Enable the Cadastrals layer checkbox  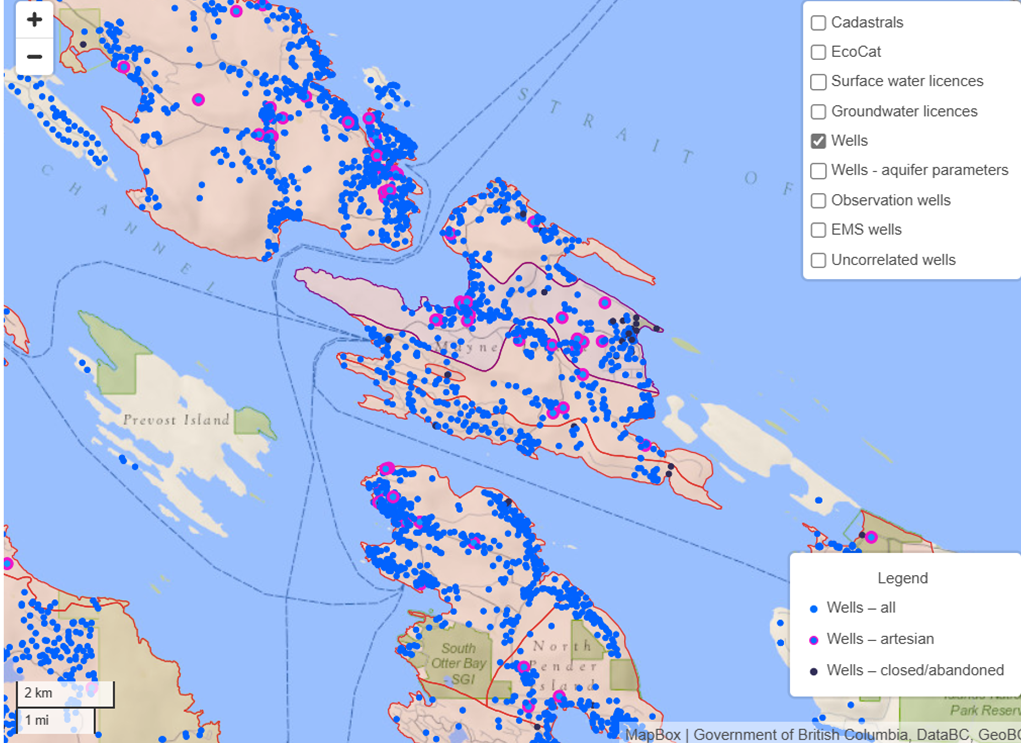818,23
